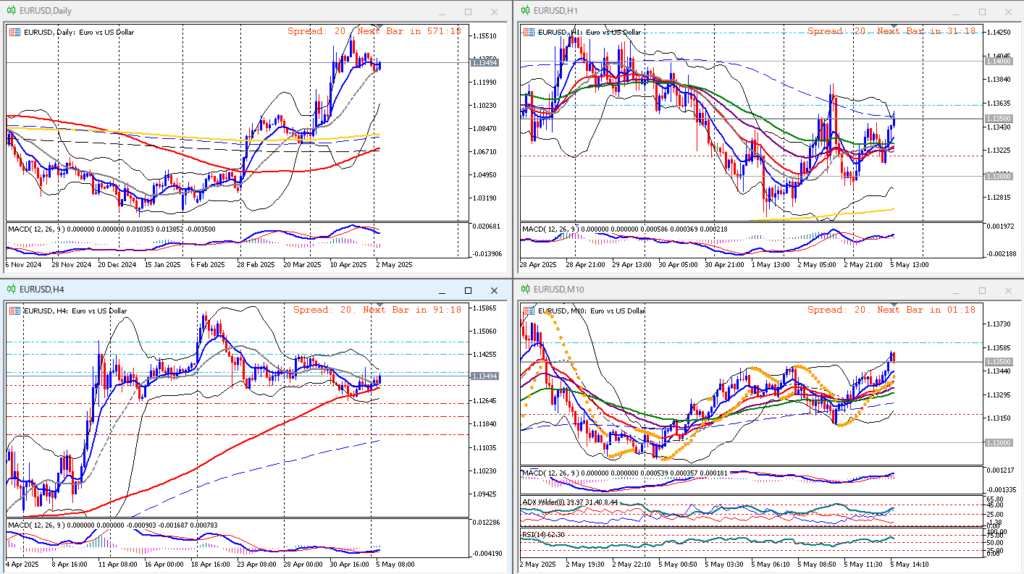Click the 1.14000 level tag on H1 chart
This screenshot has width=1024, height=574.
coord(999,61)
